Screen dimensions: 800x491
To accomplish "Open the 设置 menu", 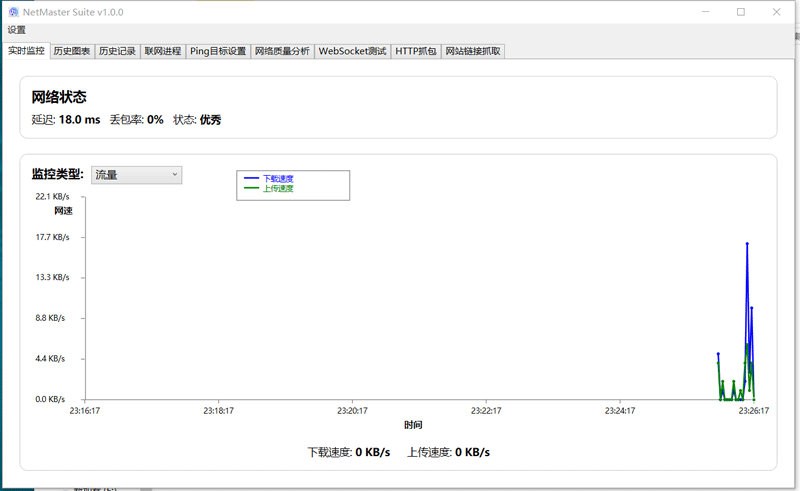I will (x=17, y=30).
